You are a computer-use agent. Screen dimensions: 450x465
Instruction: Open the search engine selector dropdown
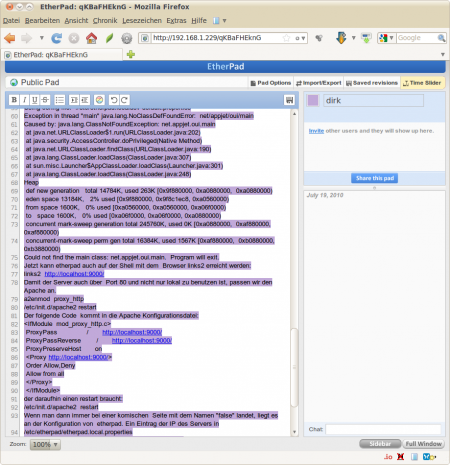click(386, 38)
